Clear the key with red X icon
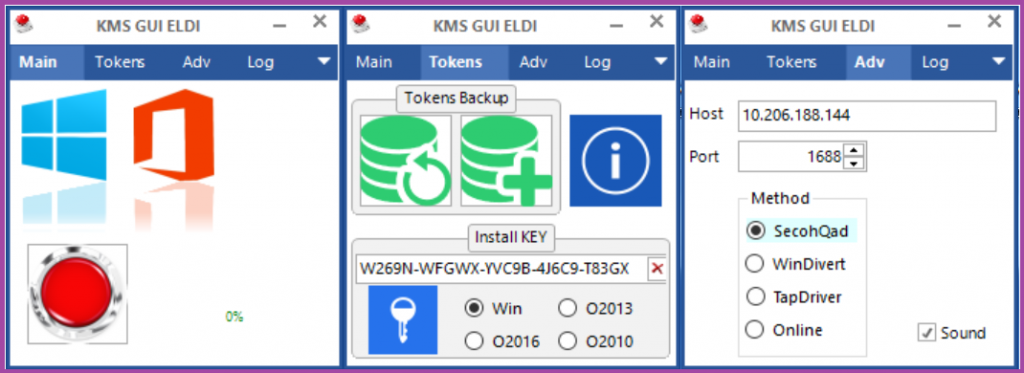Image resolution: width=1024 pixels, height=373 pixels. pyautogui.click(x=657, y=268)
